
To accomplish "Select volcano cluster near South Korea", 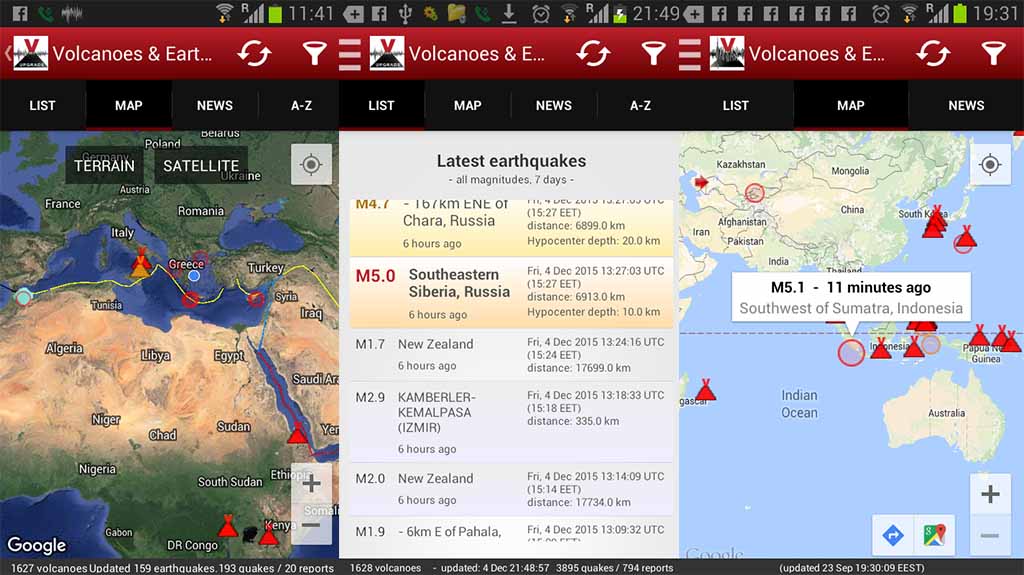I will click(936, 222).
